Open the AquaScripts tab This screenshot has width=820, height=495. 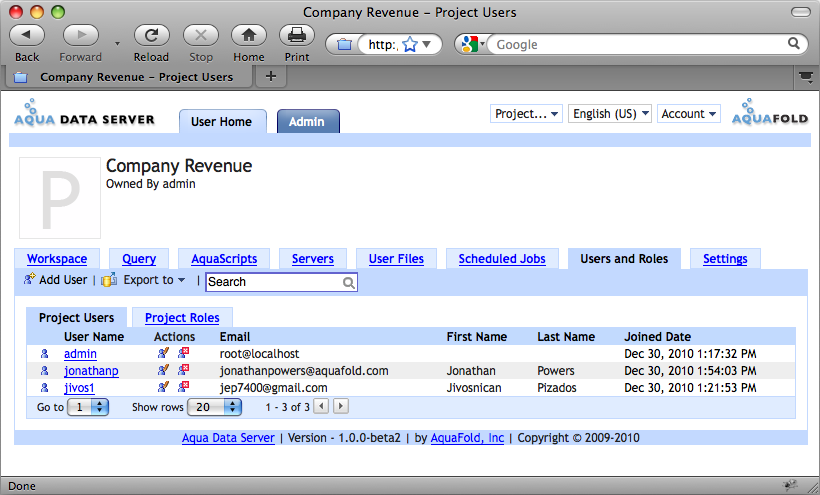pyautogui.click(x=224, y=259)
